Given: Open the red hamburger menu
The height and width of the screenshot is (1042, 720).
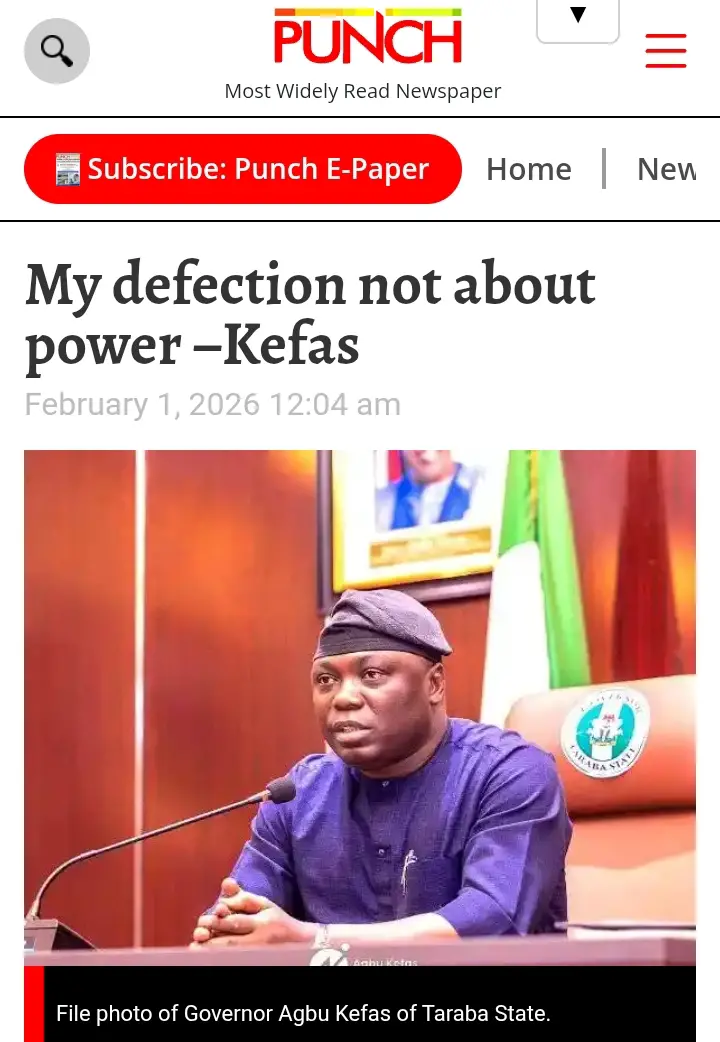Looking at the screenshot, I should tap(665, 51).
